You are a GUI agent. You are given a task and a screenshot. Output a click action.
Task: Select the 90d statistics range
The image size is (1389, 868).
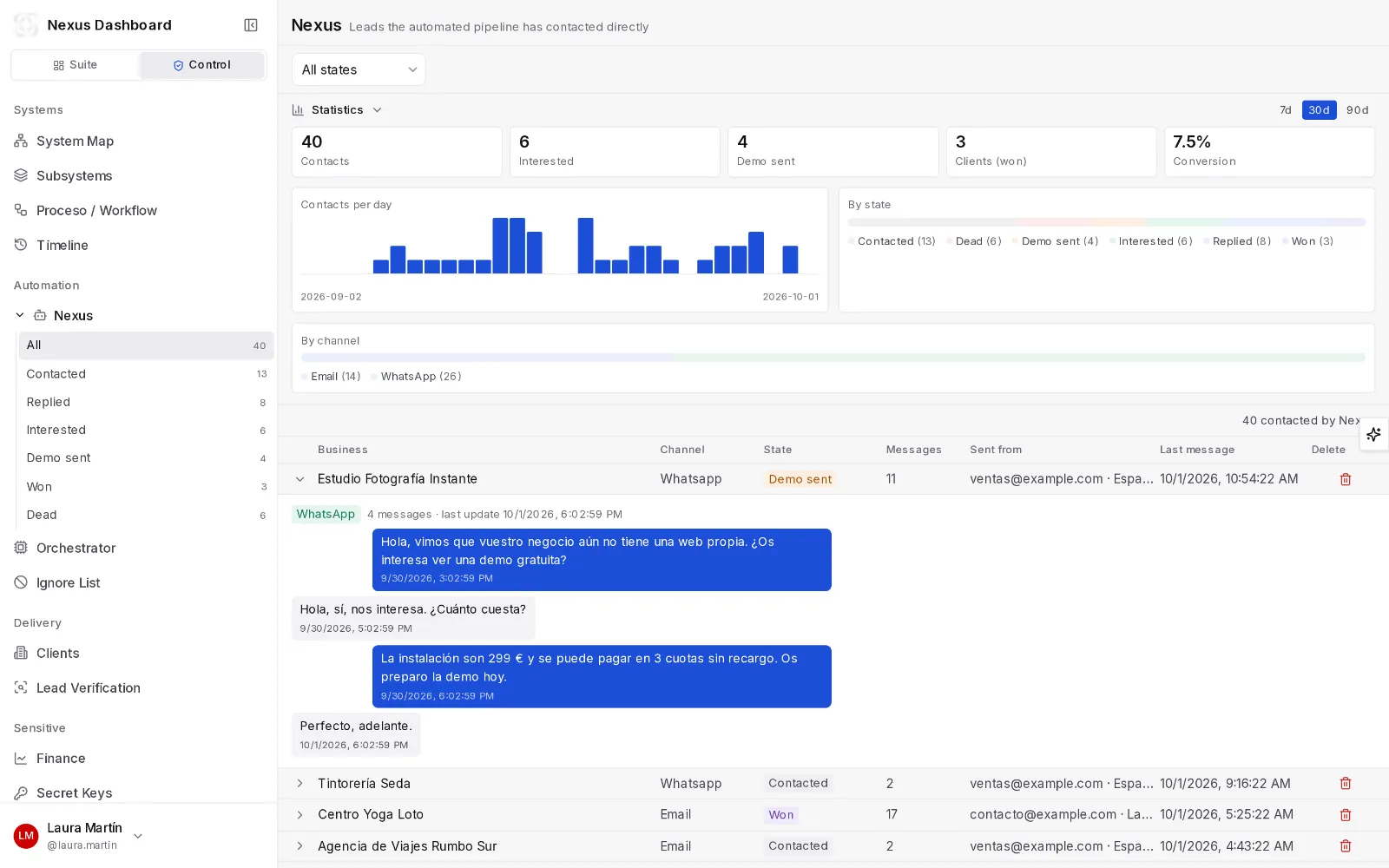(1357, 110)
